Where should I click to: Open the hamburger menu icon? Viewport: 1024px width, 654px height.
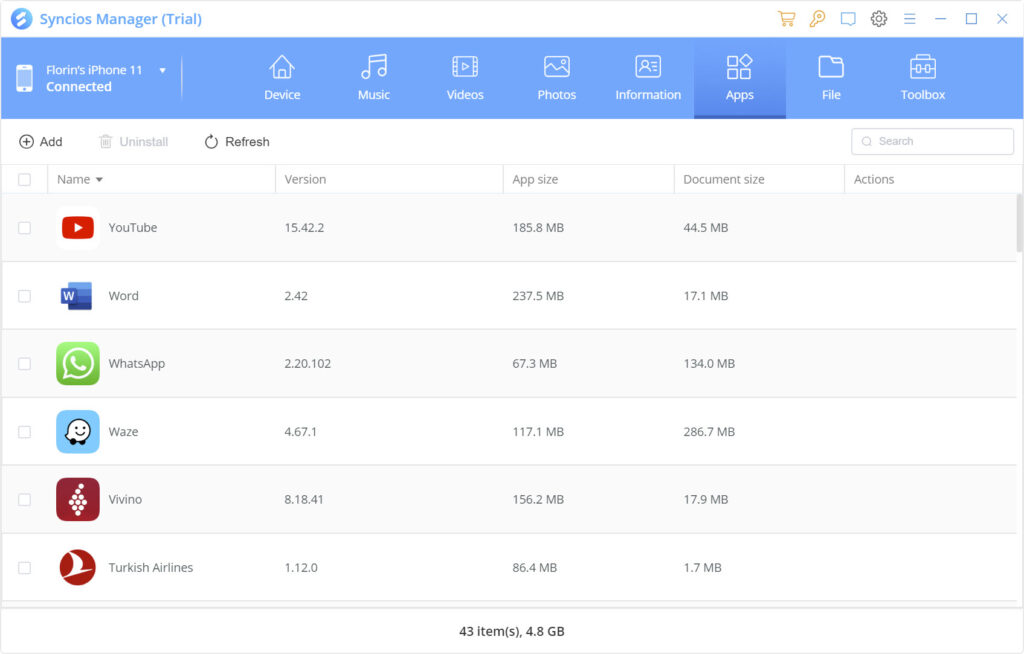click(x=910, y=19)
